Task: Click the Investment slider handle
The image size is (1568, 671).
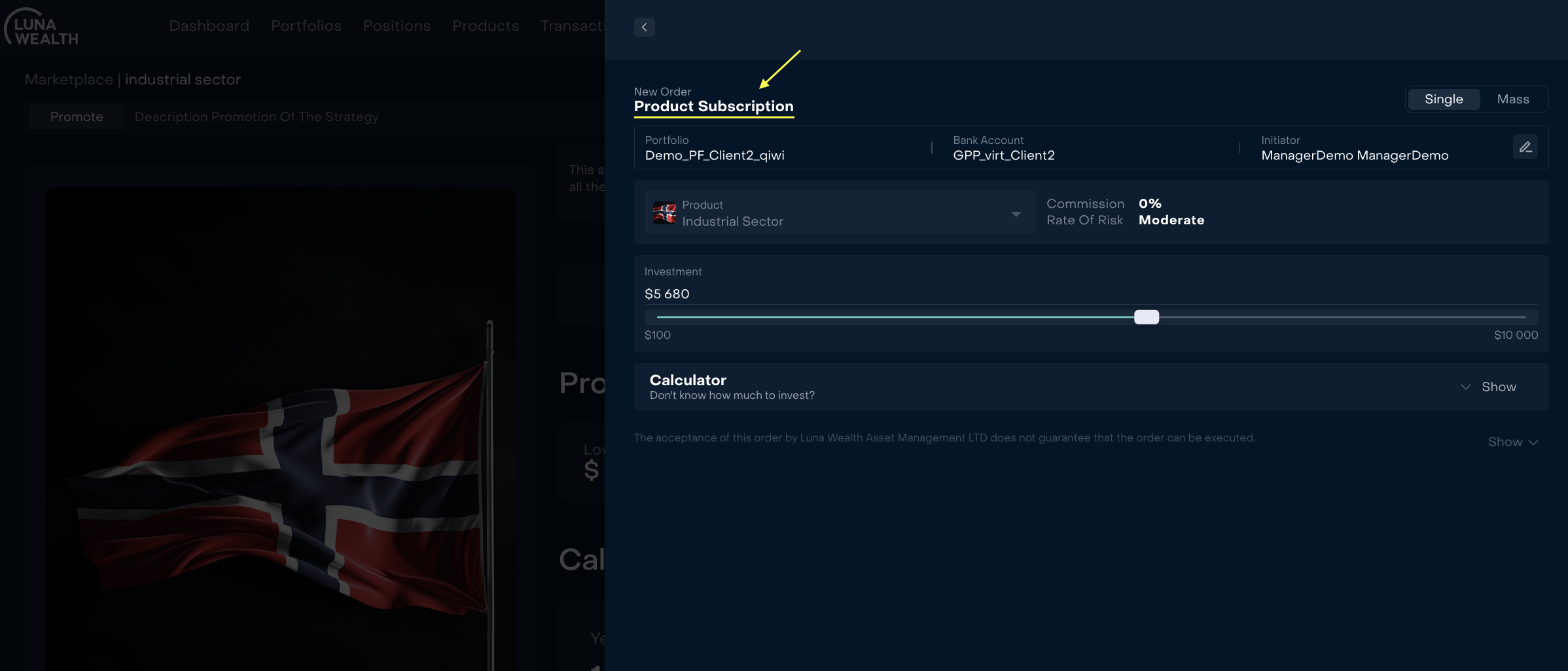Action: pos(1146,317)
